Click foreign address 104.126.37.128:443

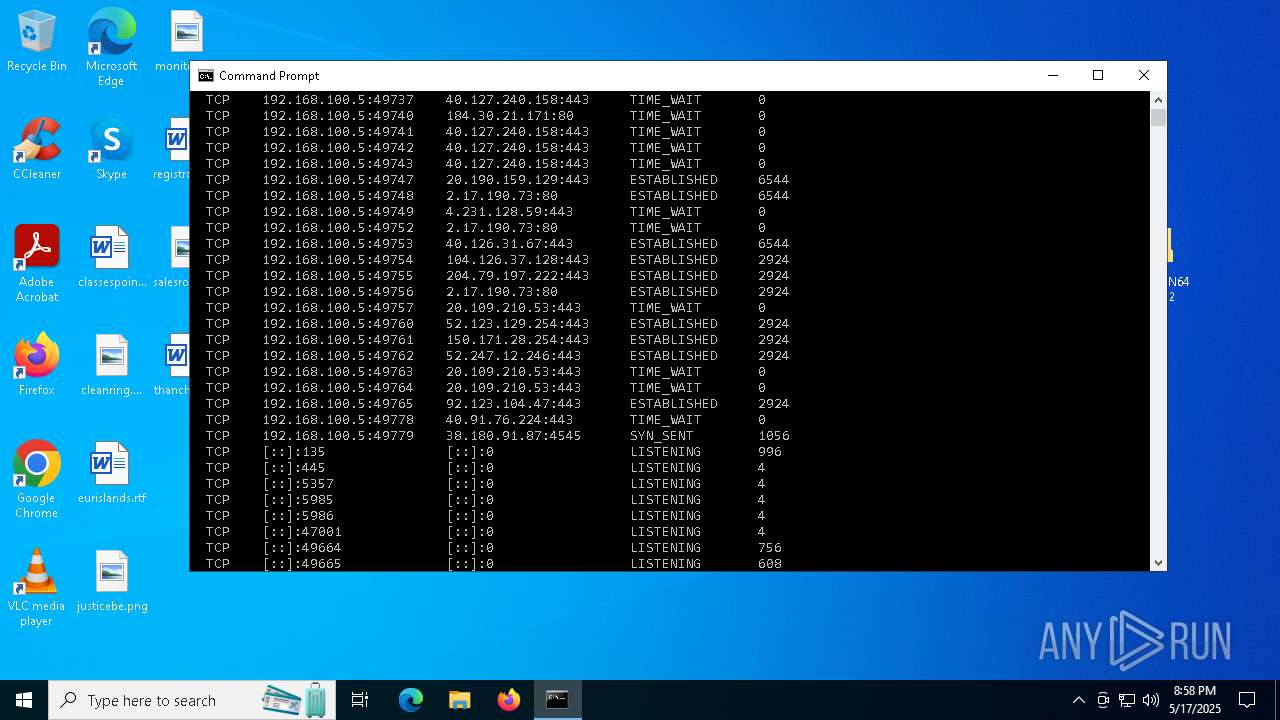(518, 260)
